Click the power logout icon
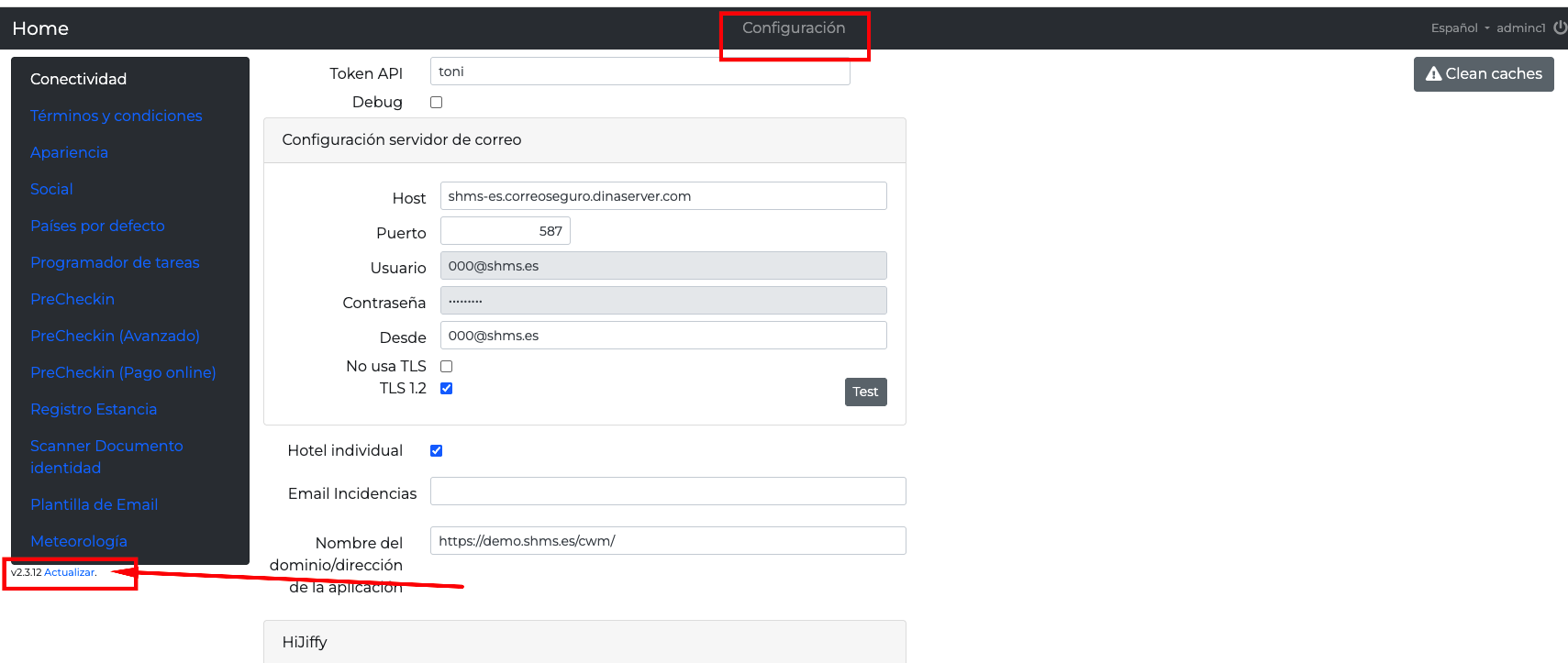1568x663 pixels. 1559,28
